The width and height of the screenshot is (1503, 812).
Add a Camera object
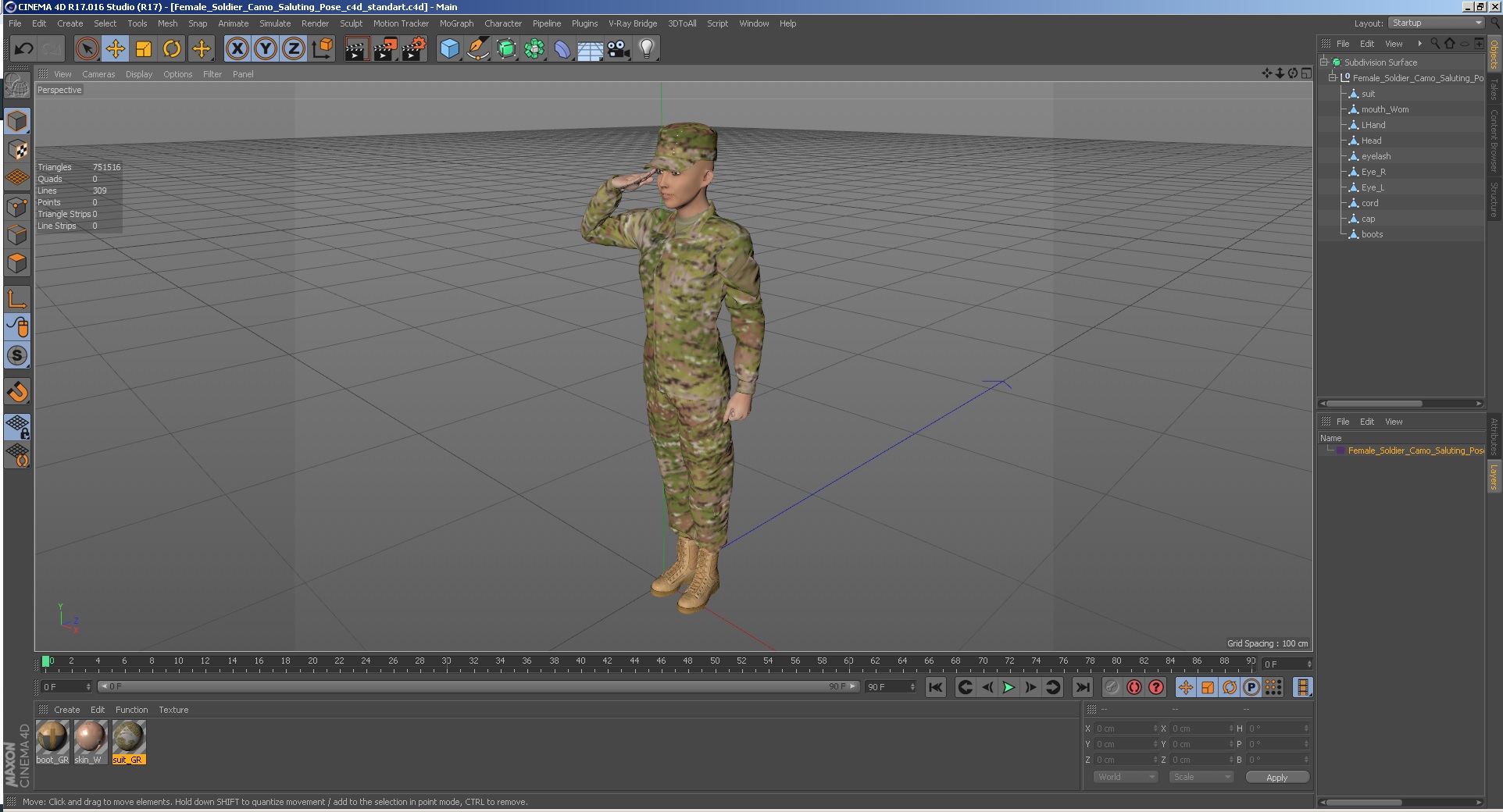[619, 48]
